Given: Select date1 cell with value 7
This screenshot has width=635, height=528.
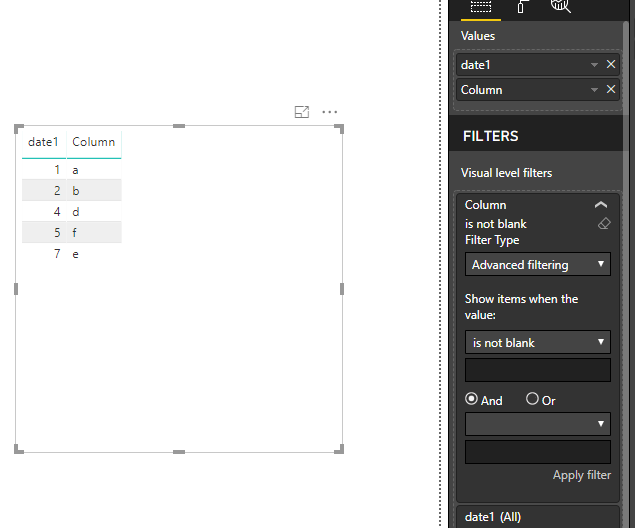Looking at the screenshot, I should coord(44,254).
